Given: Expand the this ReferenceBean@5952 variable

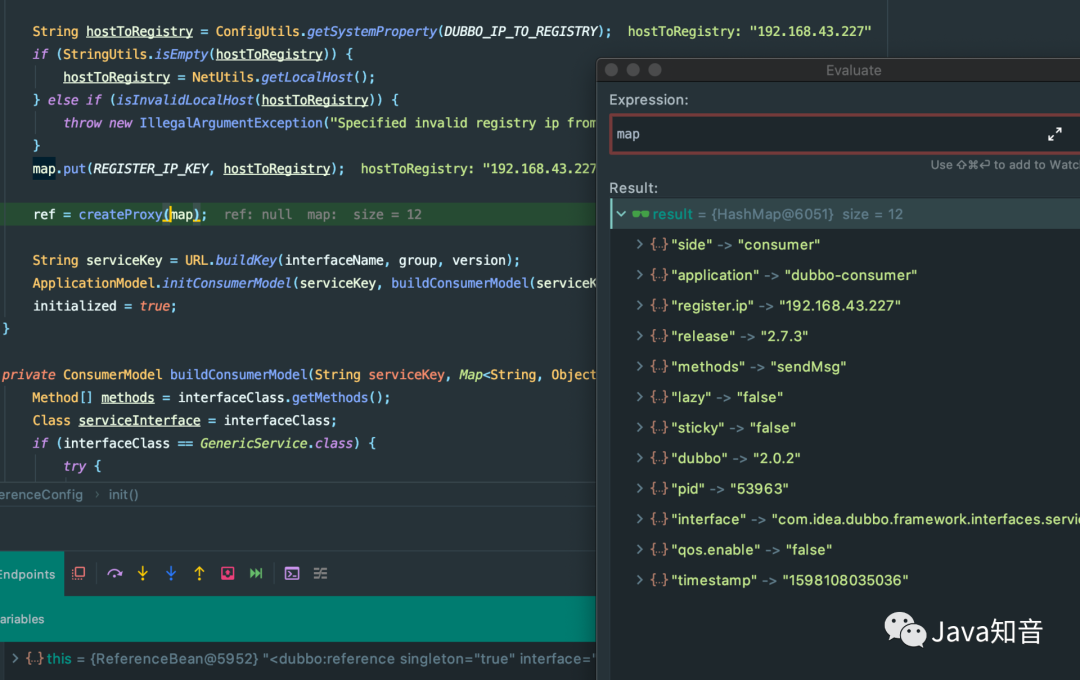Looking at the screenshot, I should tap(15, 659).
